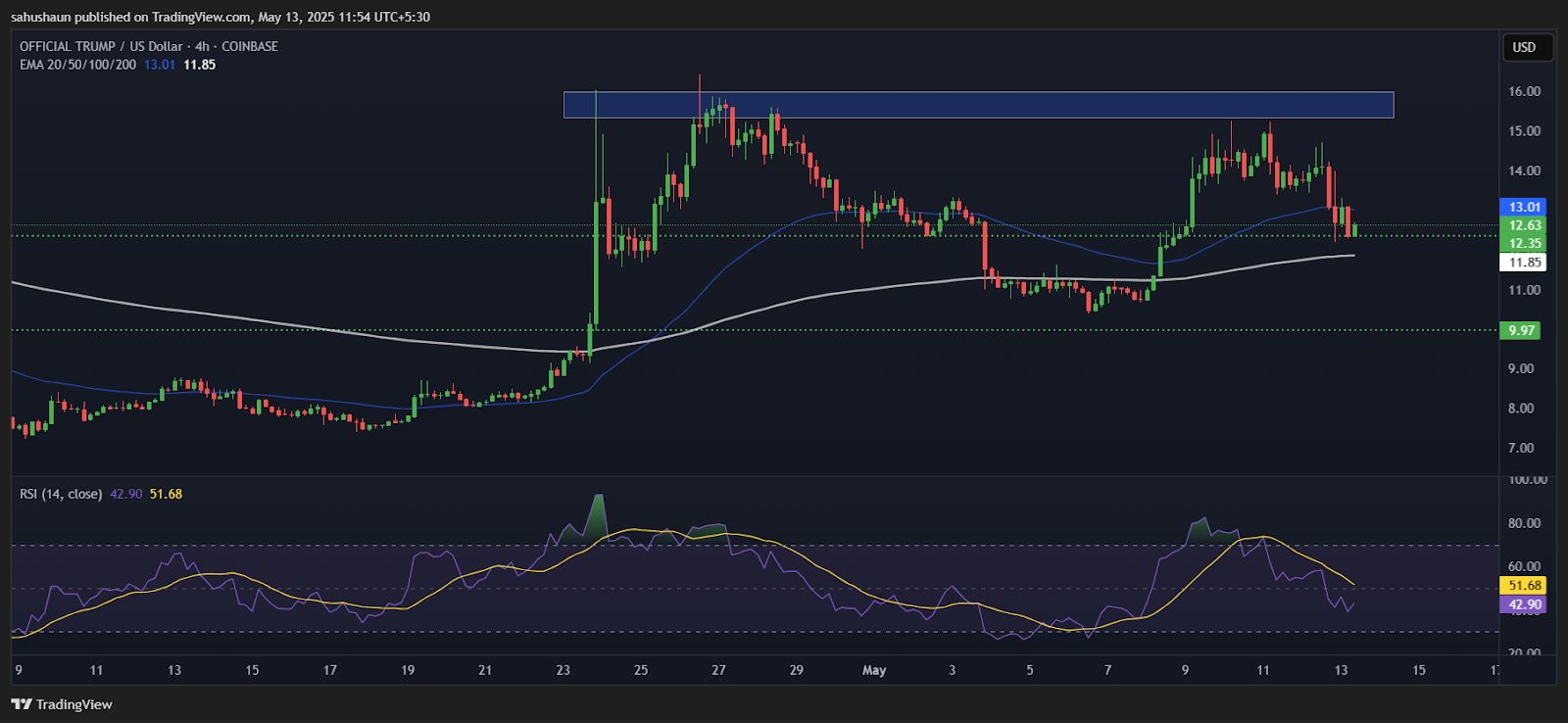
Task: Click the RSI 42.90 value in legend
Action: (x=125, y=494)
